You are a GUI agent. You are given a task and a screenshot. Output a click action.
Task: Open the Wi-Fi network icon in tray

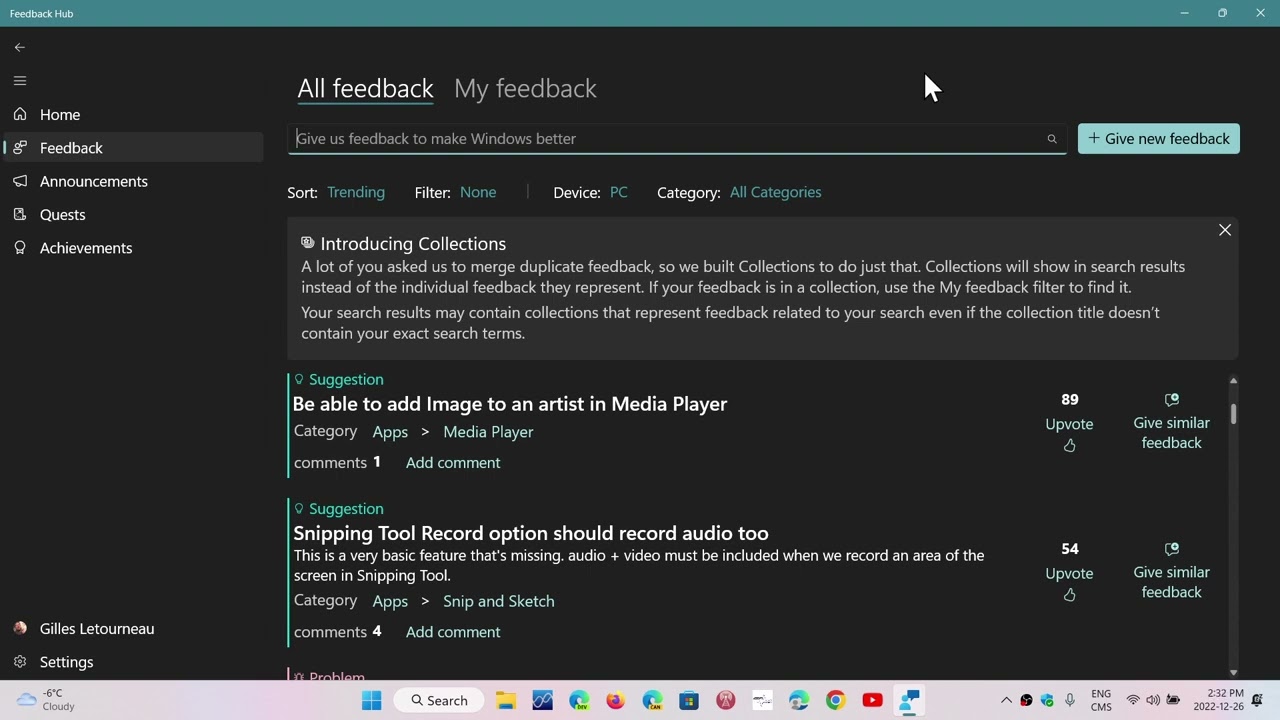1133,700
